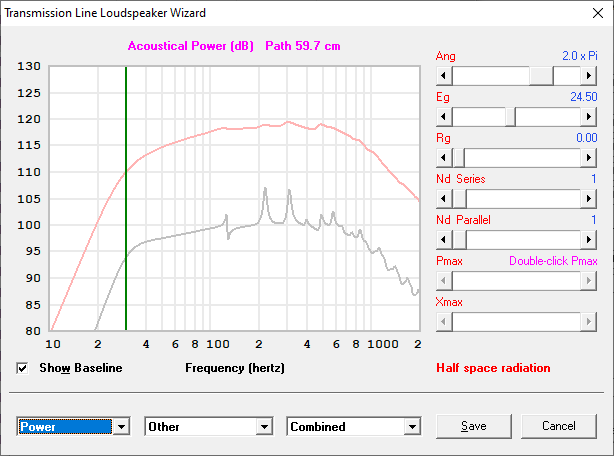Click the pink acoustical power curve
The width and height of the screenshot is (614, 456).
(235, 128)
